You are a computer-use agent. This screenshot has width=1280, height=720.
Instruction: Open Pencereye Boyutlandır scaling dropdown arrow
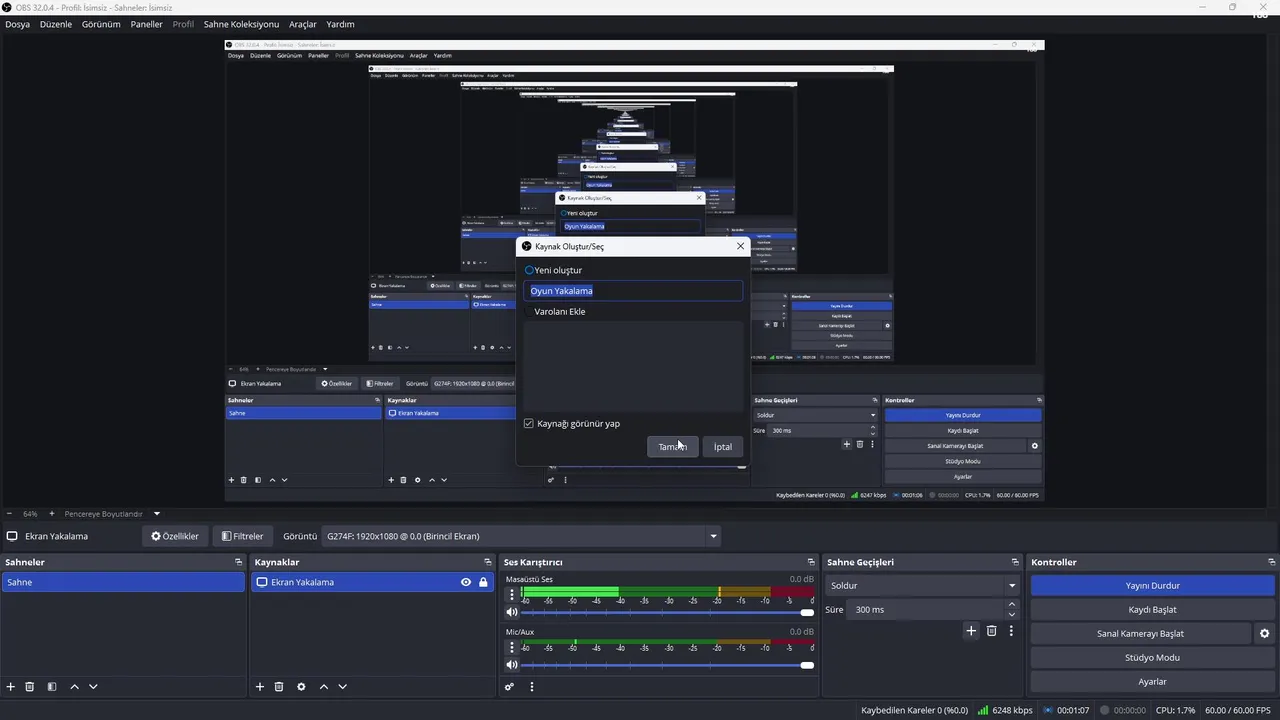[x=156, y=514]
